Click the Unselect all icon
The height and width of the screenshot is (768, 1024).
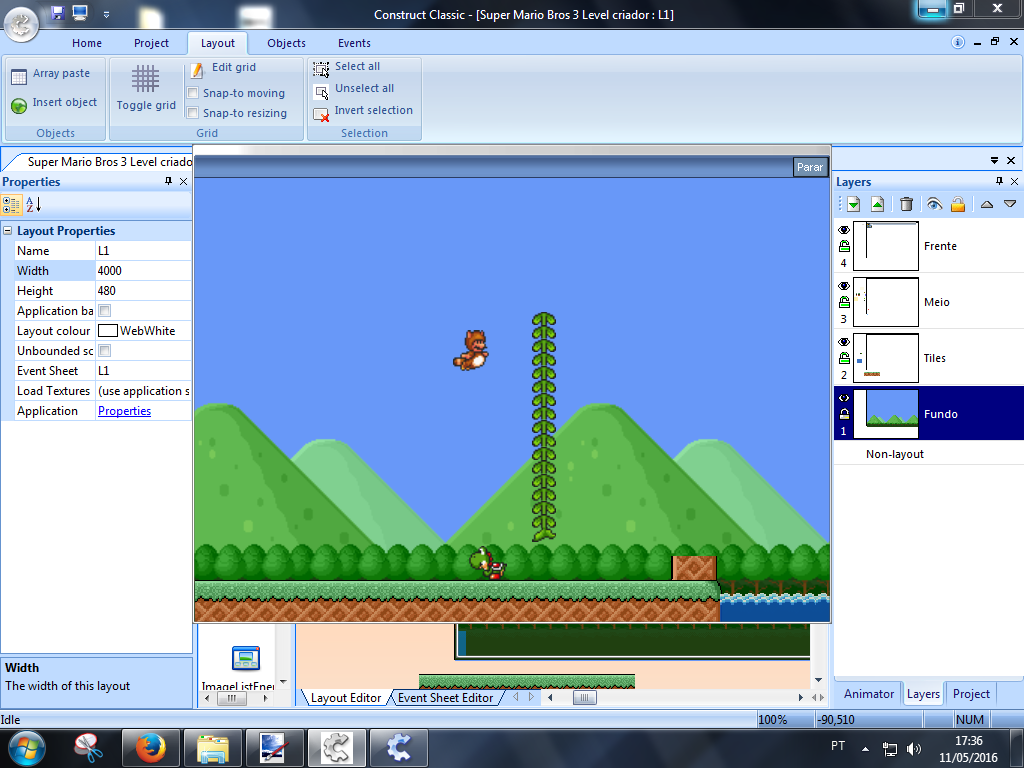coord(321,91)
